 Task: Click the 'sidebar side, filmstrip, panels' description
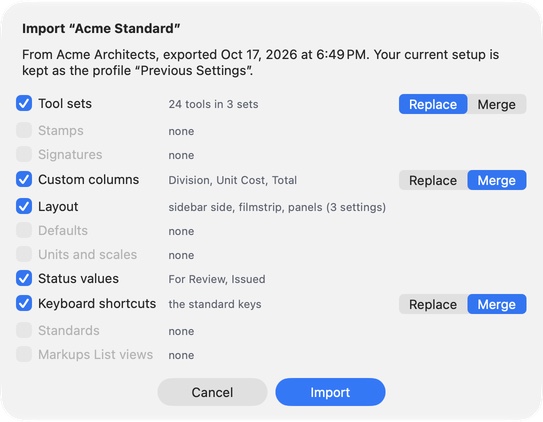277,207
